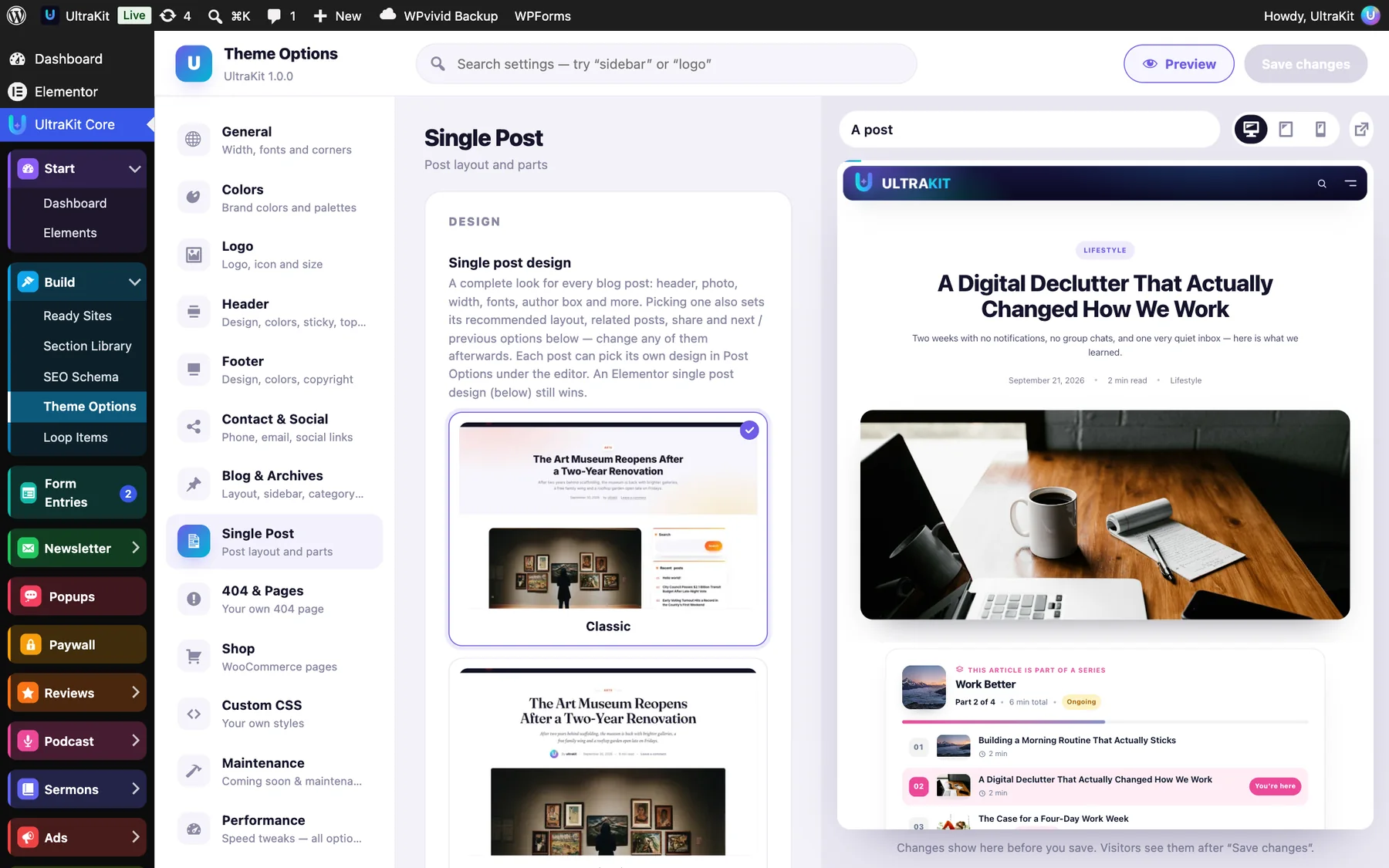Click the Logo image icon
Screen dimensions: 1389x868
[x=194, y=255]
